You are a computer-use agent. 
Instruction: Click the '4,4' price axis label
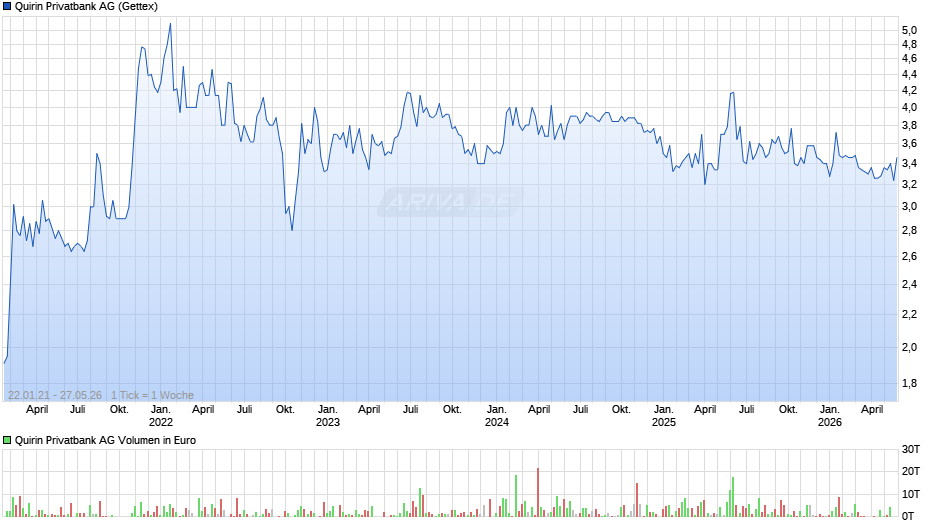tap(909, 74)
